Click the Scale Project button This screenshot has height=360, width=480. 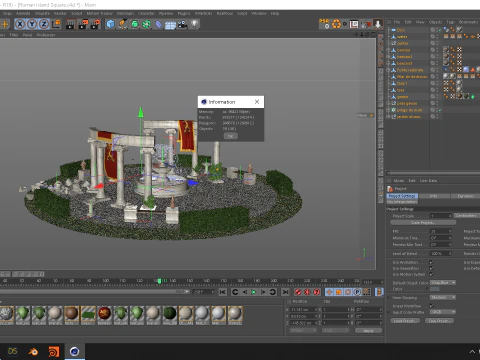click(x=423, y=223)
